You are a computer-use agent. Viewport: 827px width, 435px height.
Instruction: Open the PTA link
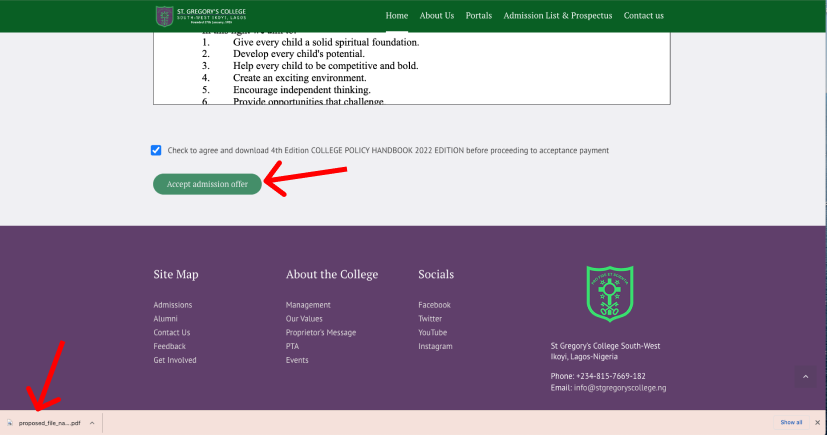coord(292,346)
